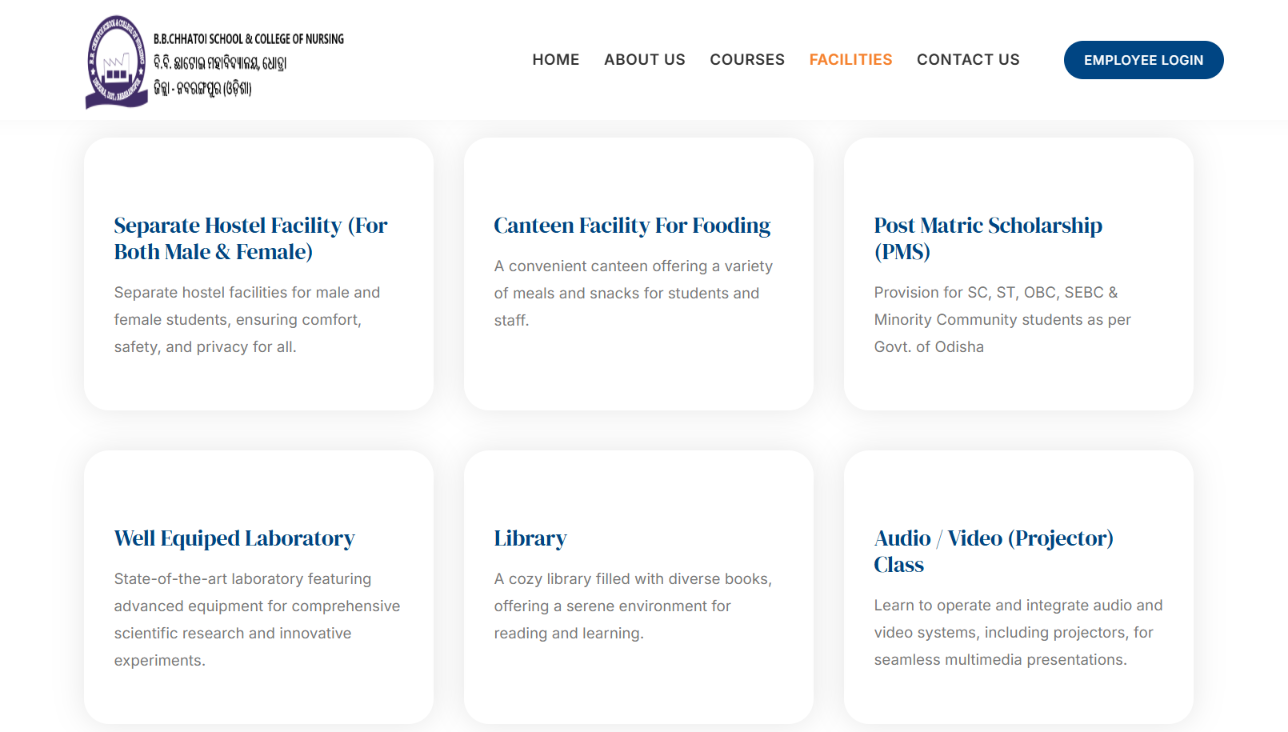Navigate to Contact Us
This screenshot has width=1288, height=732.
tap(968, 60)
